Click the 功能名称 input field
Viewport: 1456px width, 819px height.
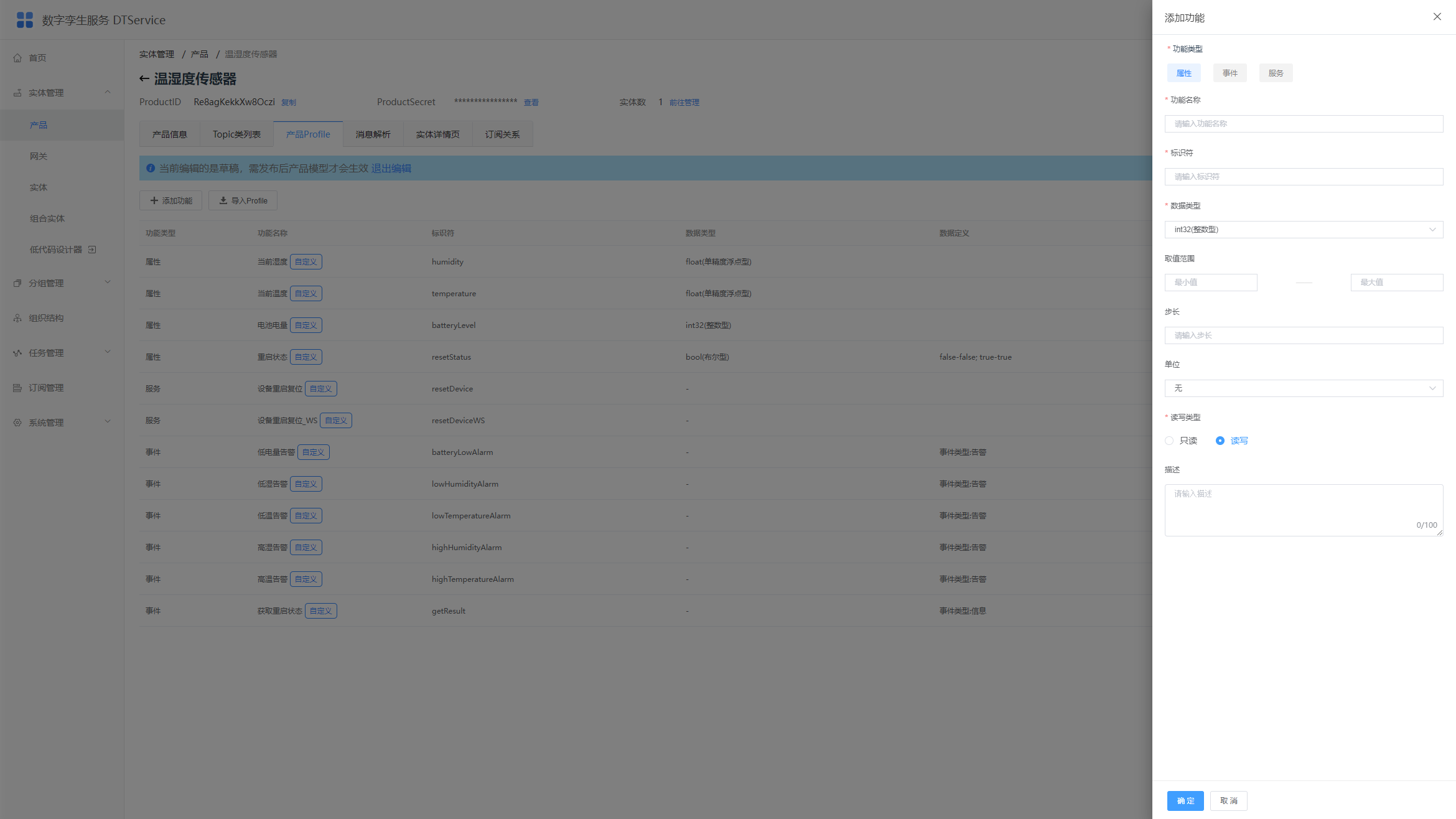[1304, 124]
